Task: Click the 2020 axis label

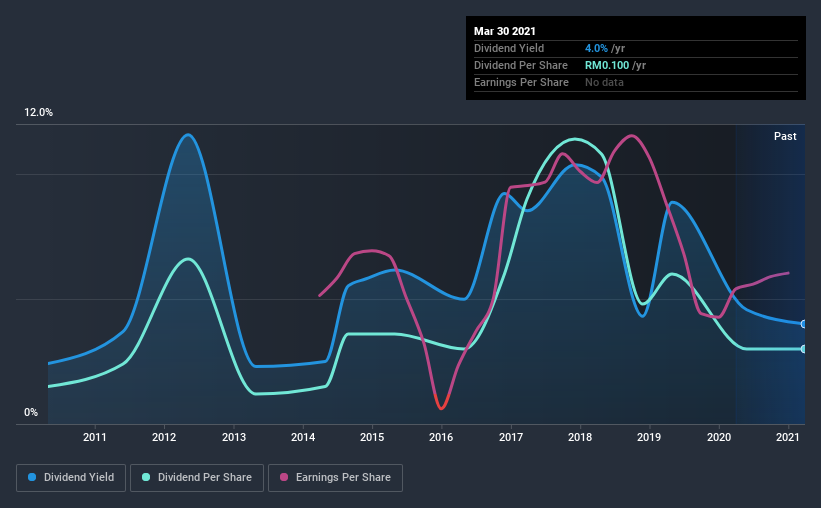Action: 719,437
